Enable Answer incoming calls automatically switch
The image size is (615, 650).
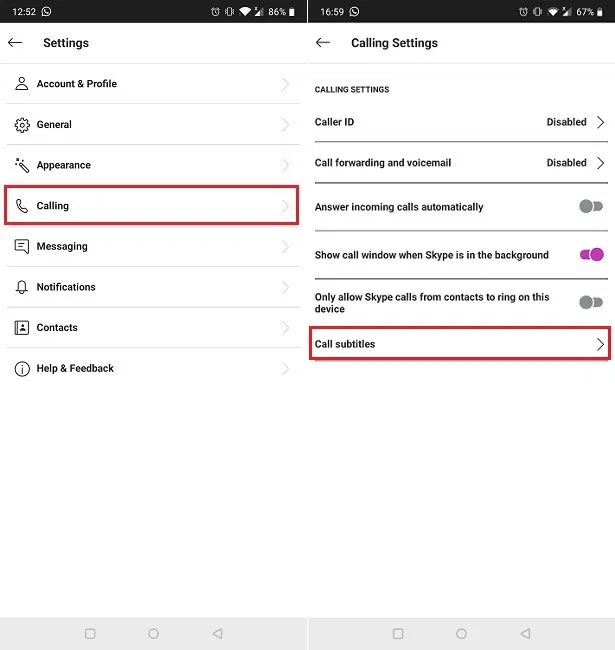coord(591,206)
